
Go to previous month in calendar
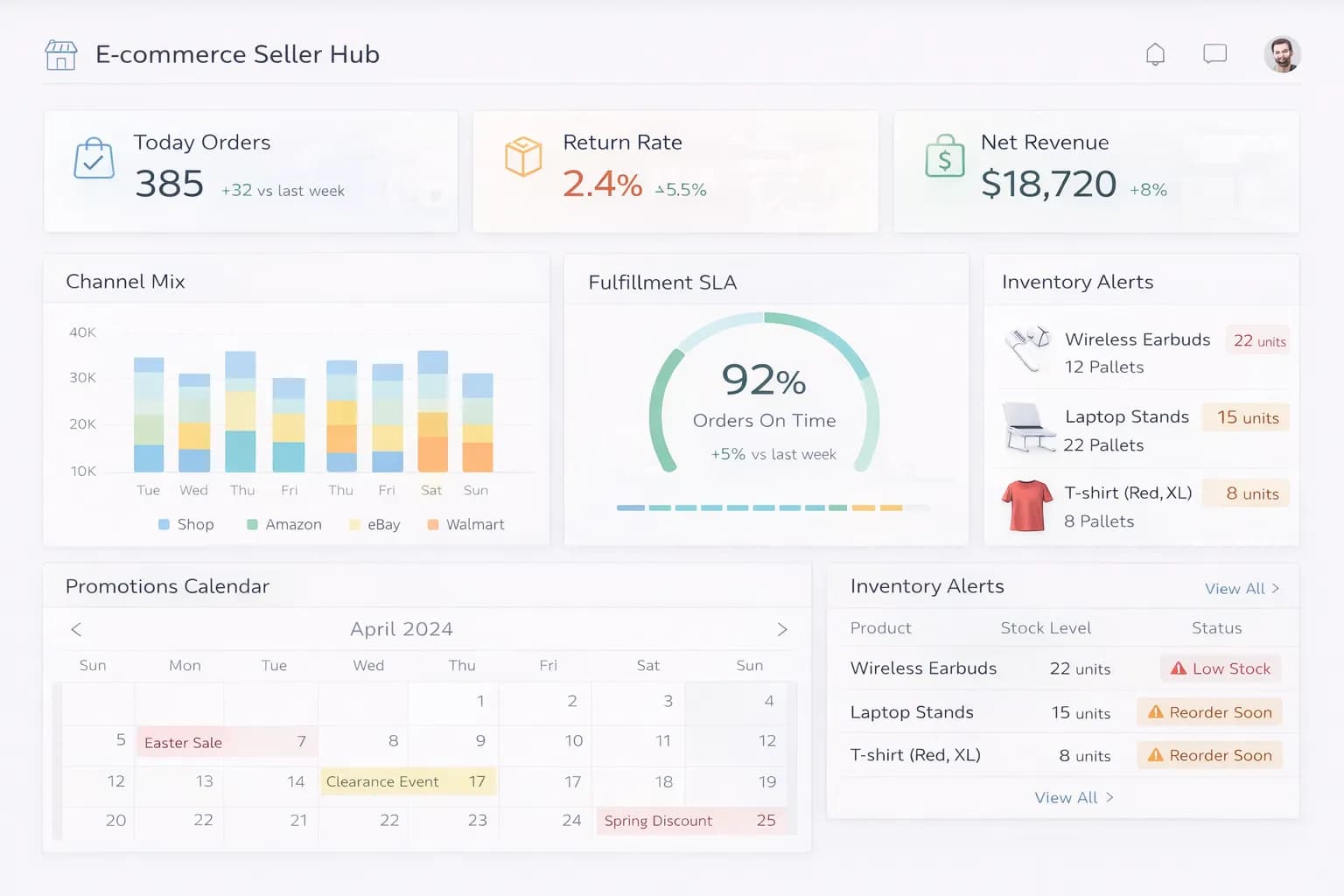tap(76, 629)
